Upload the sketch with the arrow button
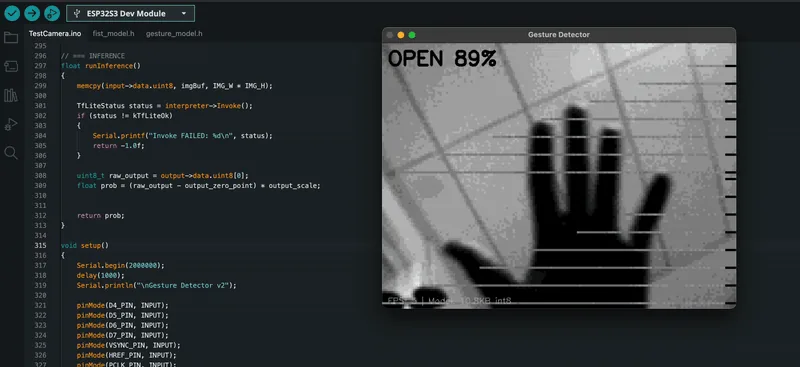The image size is (800, 367). tap(32, 13)
